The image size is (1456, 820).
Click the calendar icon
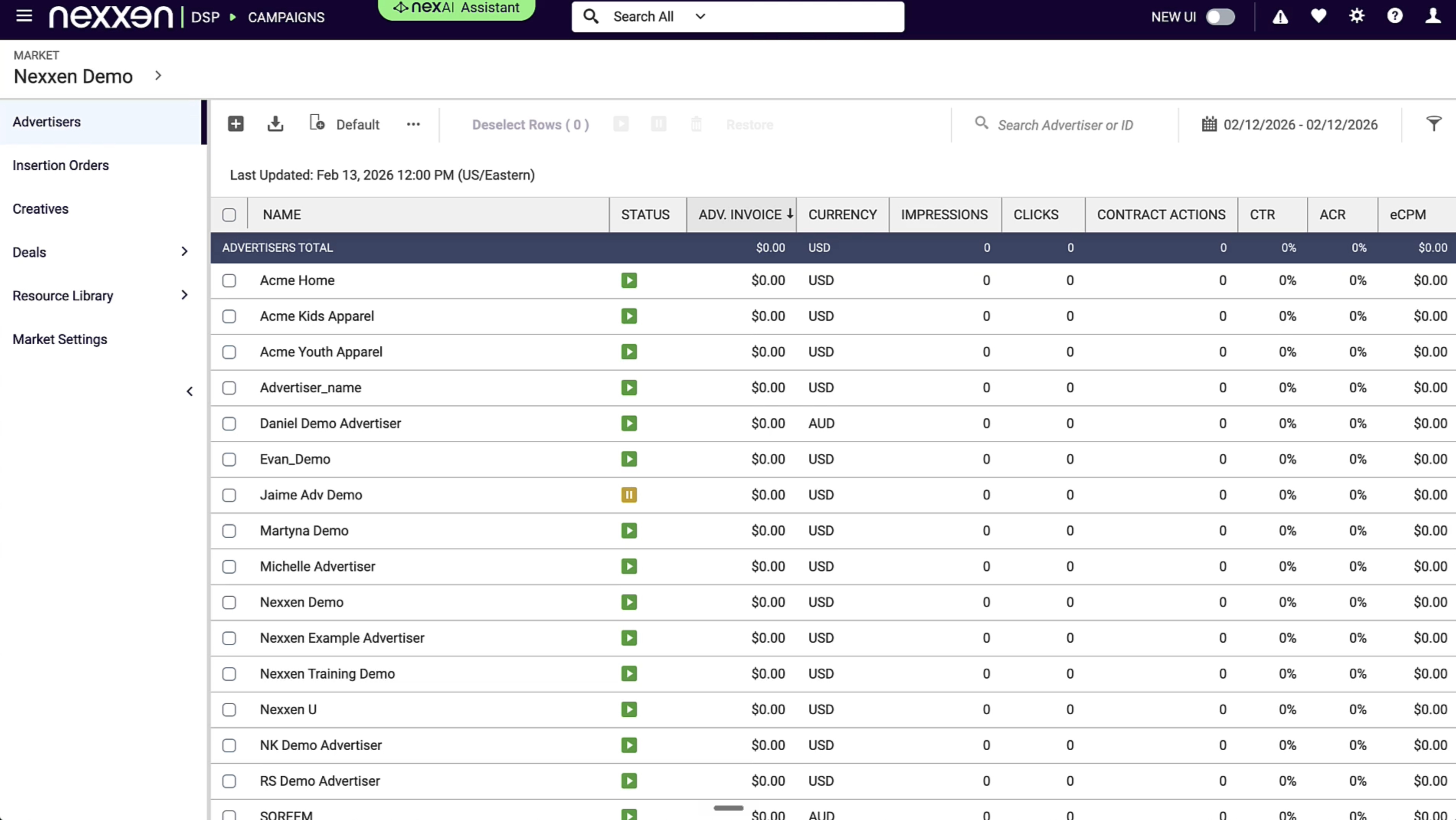tap(1209, 124)
